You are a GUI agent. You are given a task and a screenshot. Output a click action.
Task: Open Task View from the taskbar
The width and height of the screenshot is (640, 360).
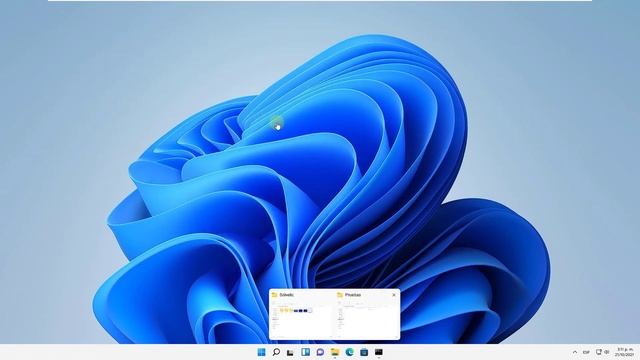coord(290,352)
